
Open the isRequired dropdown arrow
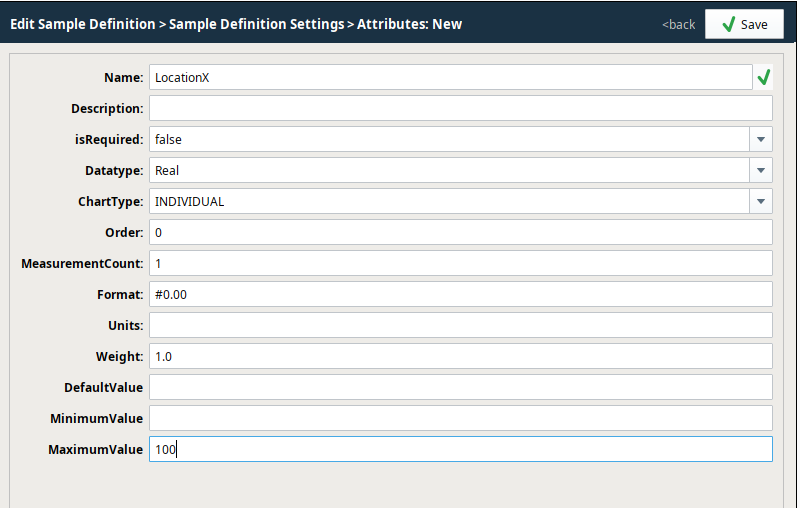[761, 140]
